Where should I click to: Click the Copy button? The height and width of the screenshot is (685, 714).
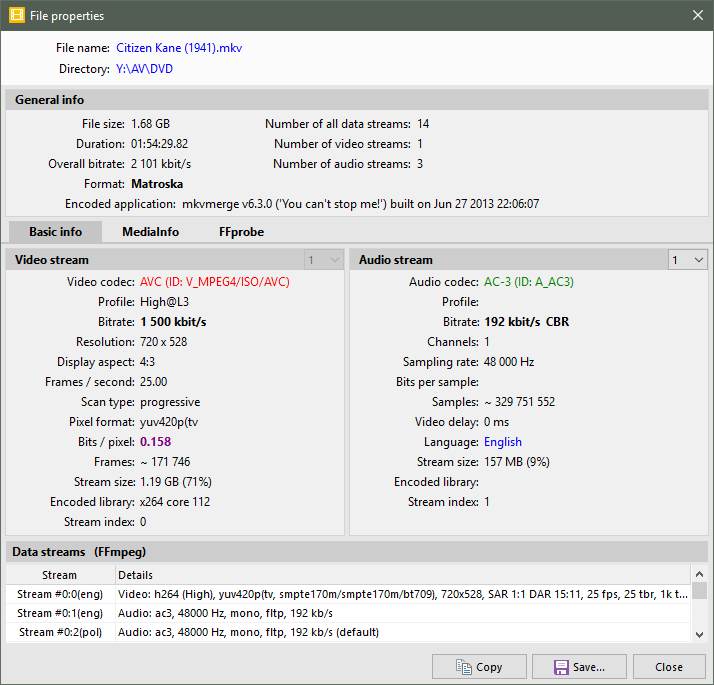coord(479,667)
